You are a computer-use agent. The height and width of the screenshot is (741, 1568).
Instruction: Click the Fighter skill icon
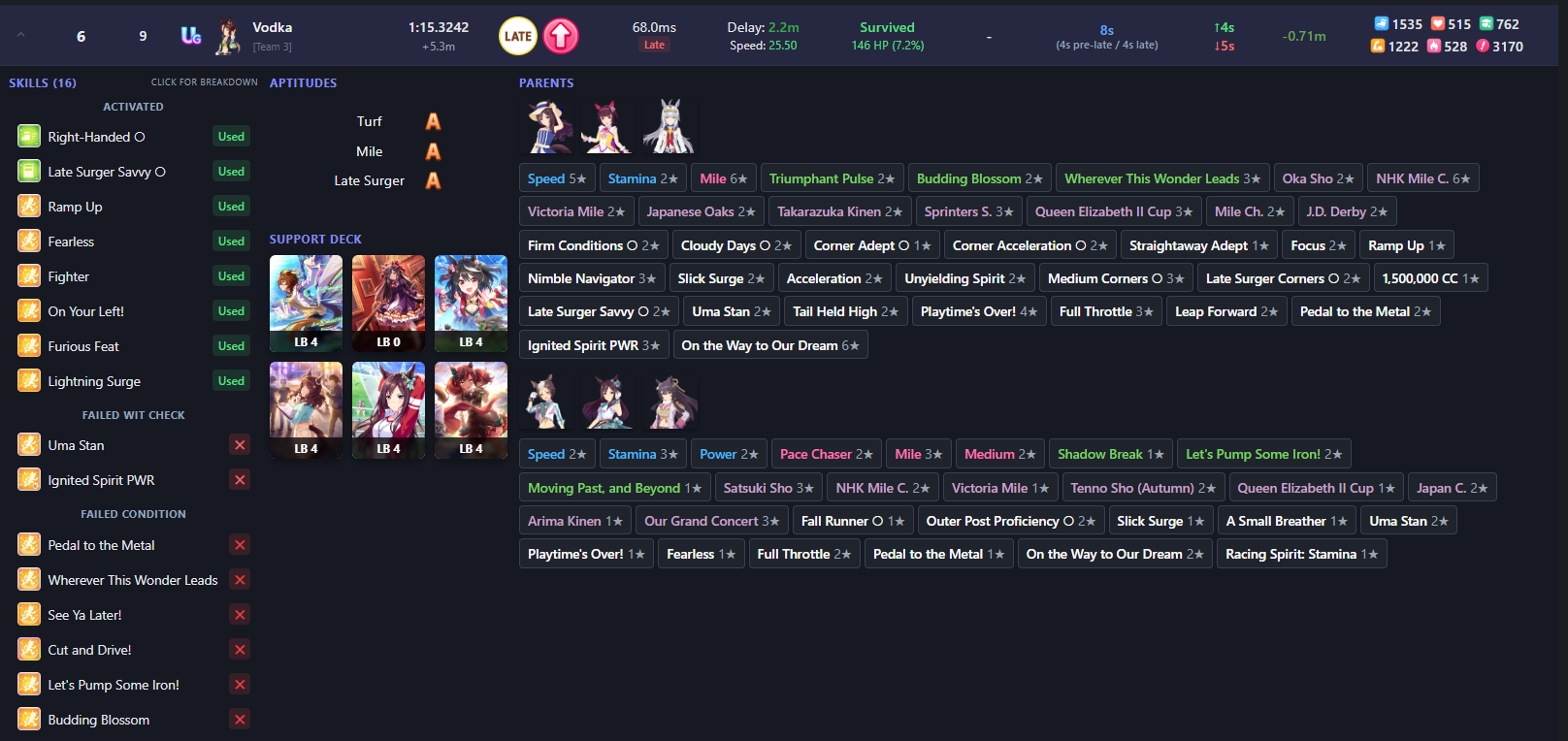(x=29, y=276)
